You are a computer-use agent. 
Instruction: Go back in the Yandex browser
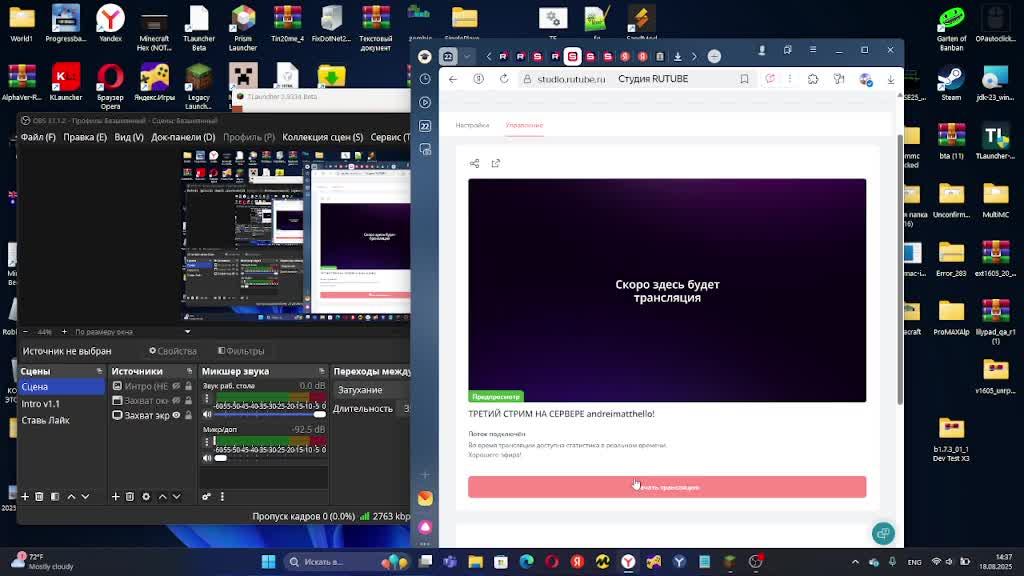(453, 79)
